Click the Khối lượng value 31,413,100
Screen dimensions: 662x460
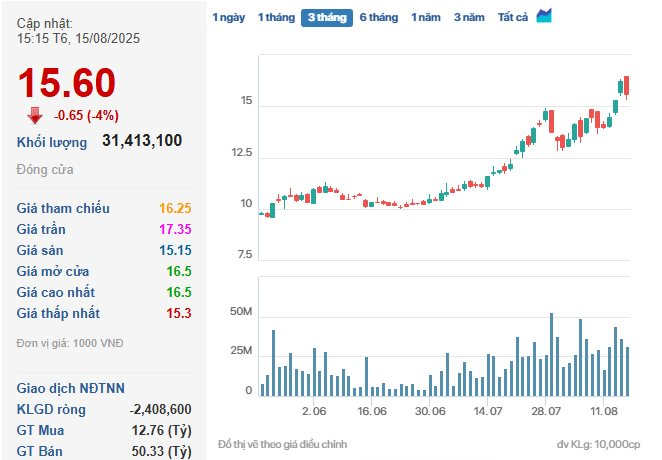(142, 140)
